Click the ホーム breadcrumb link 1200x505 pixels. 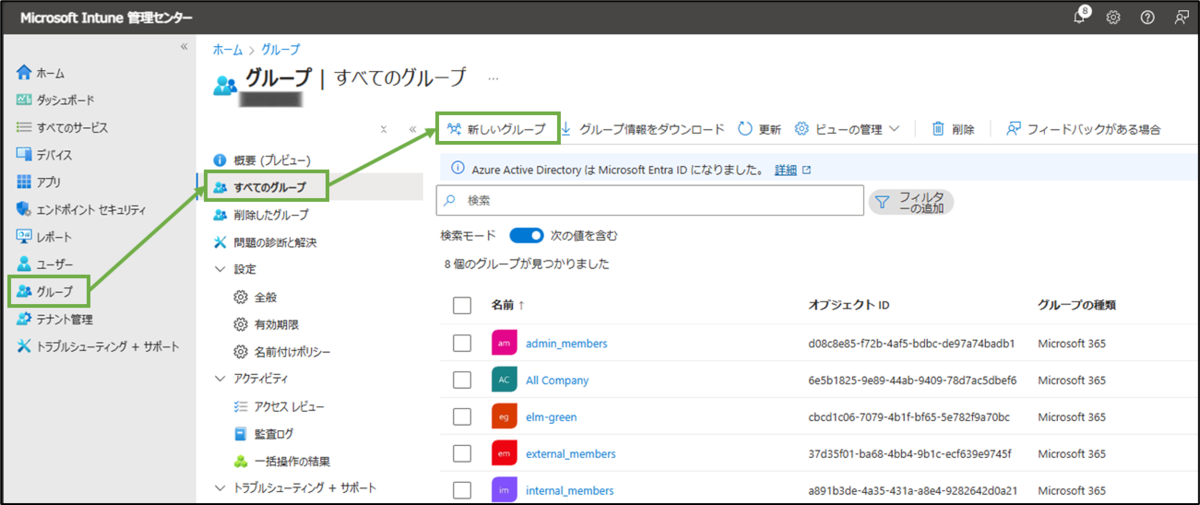227,49
